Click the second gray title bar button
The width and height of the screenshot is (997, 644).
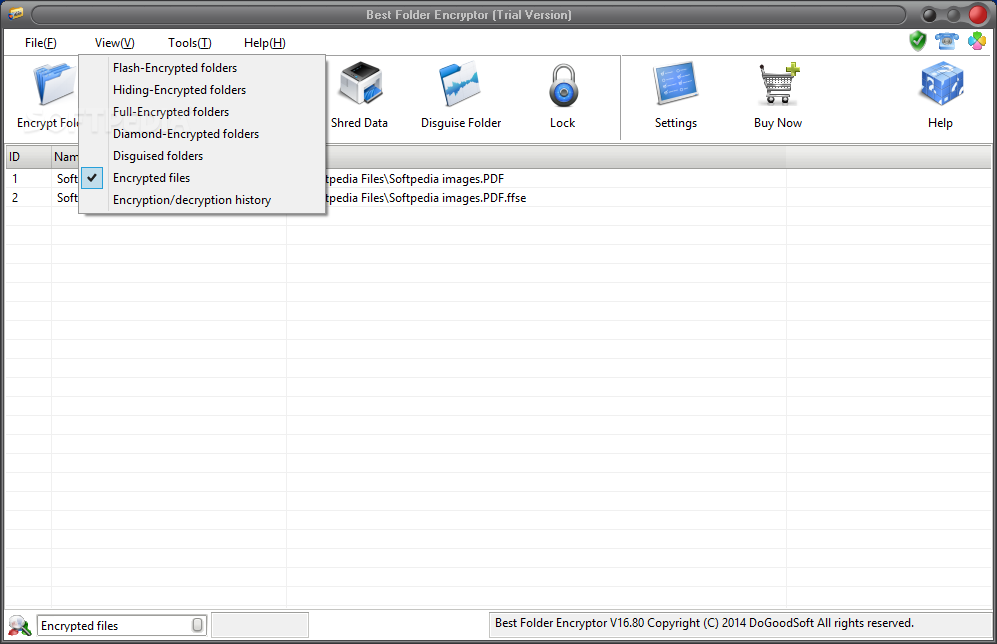[953, 15]
